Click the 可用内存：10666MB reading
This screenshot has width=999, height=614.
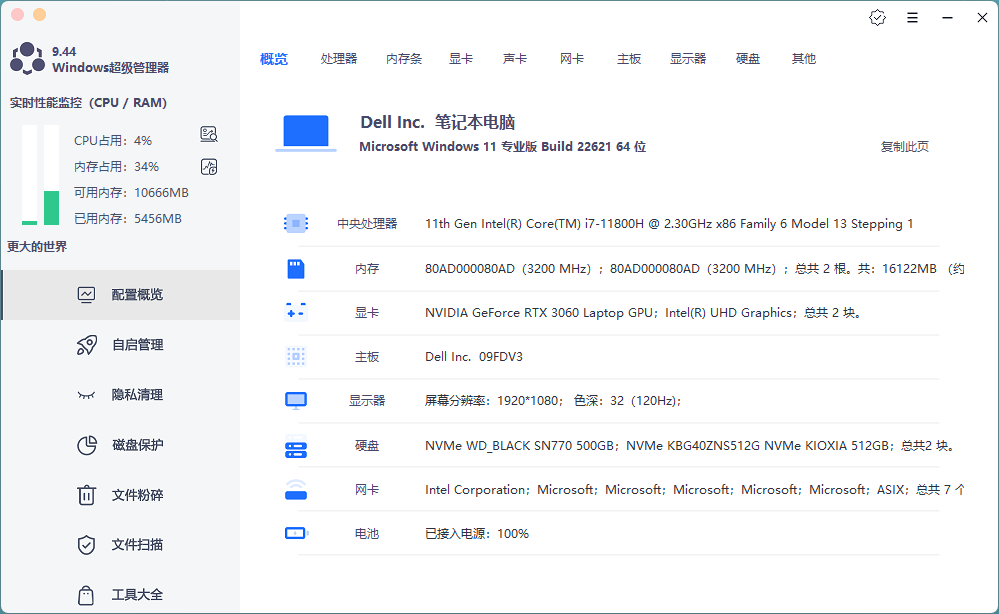click(x=131, y=192)
